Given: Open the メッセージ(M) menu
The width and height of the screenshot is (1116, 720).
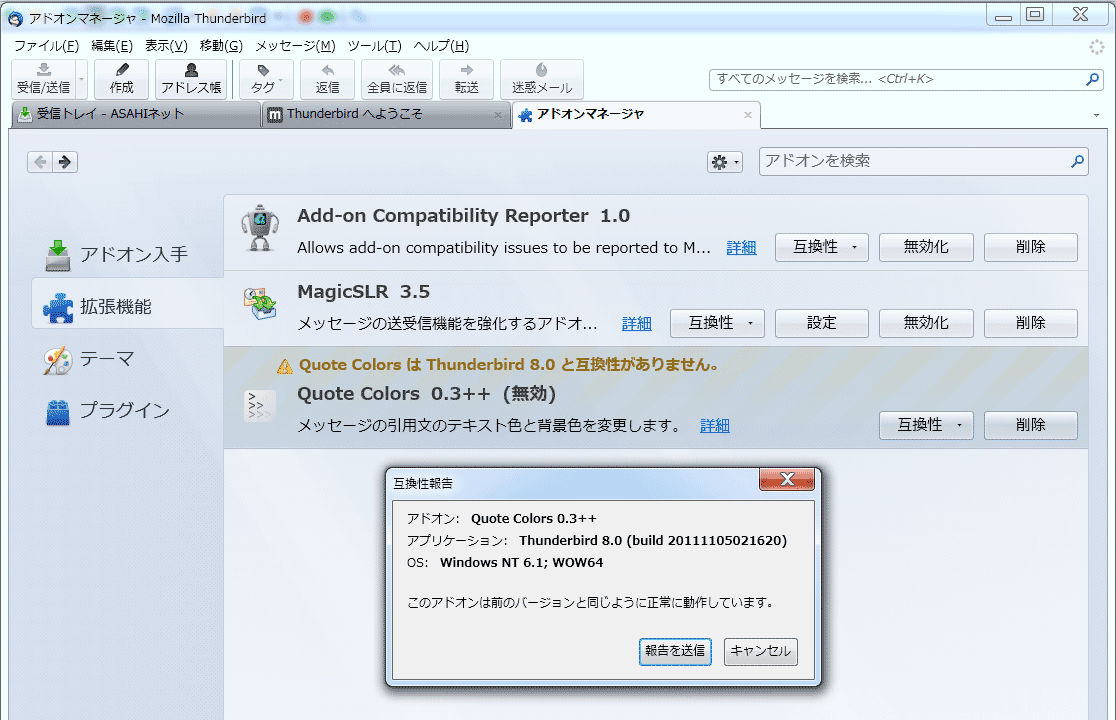Looking at the screenshot, I should (295, 46).
